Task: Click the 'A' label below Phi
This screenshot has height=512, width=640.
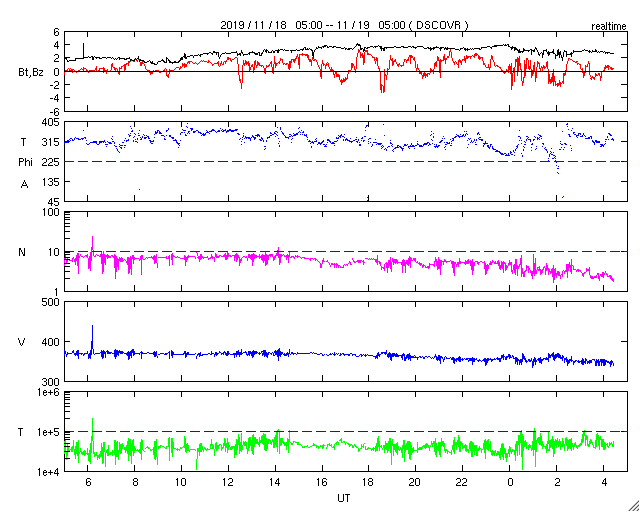Action: (24, 185)
